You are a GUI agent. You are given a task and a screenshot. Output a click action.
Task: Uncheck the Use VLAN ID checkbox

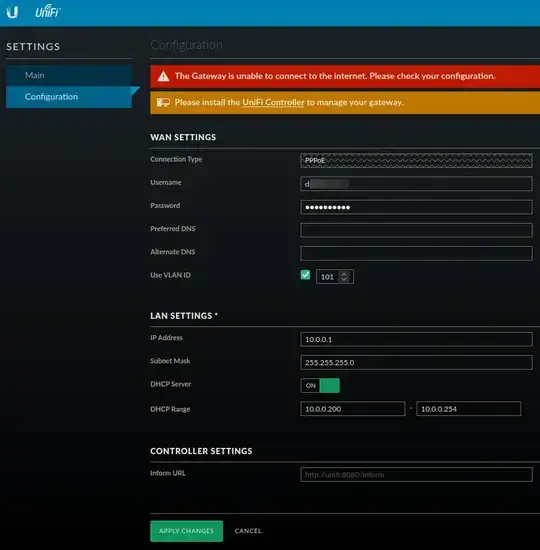tap(305, 275)
